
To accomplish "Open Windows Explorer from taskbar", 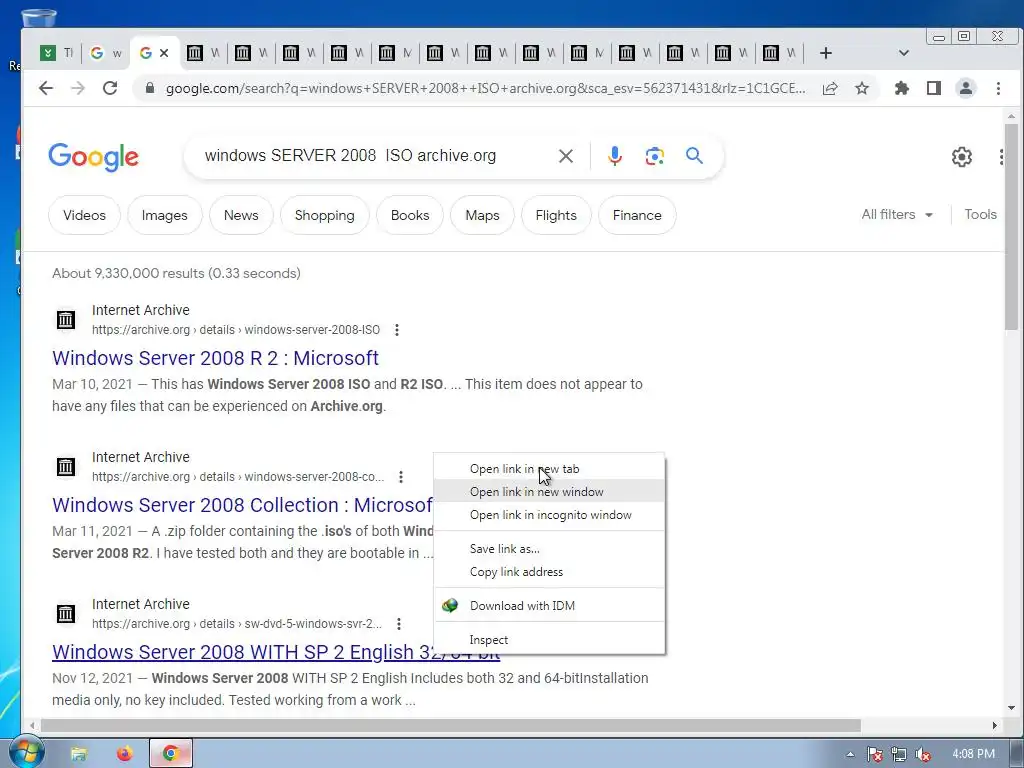I will pyautogui.click(x=78, y=754).
